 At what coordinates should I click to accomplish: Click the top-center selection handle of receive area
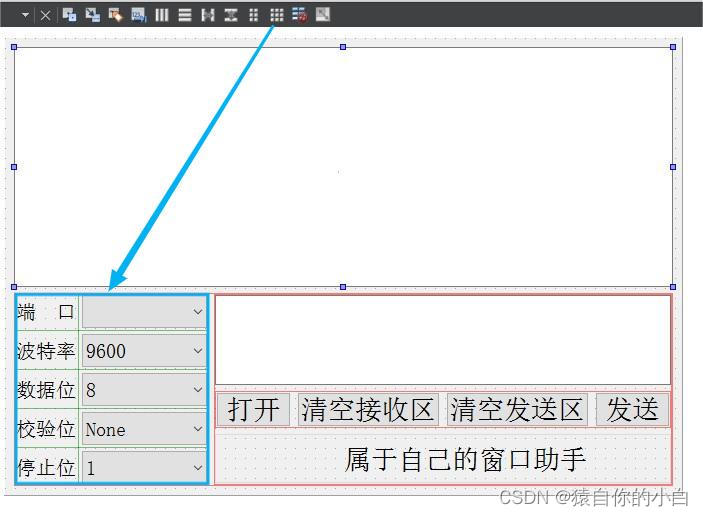343,47
